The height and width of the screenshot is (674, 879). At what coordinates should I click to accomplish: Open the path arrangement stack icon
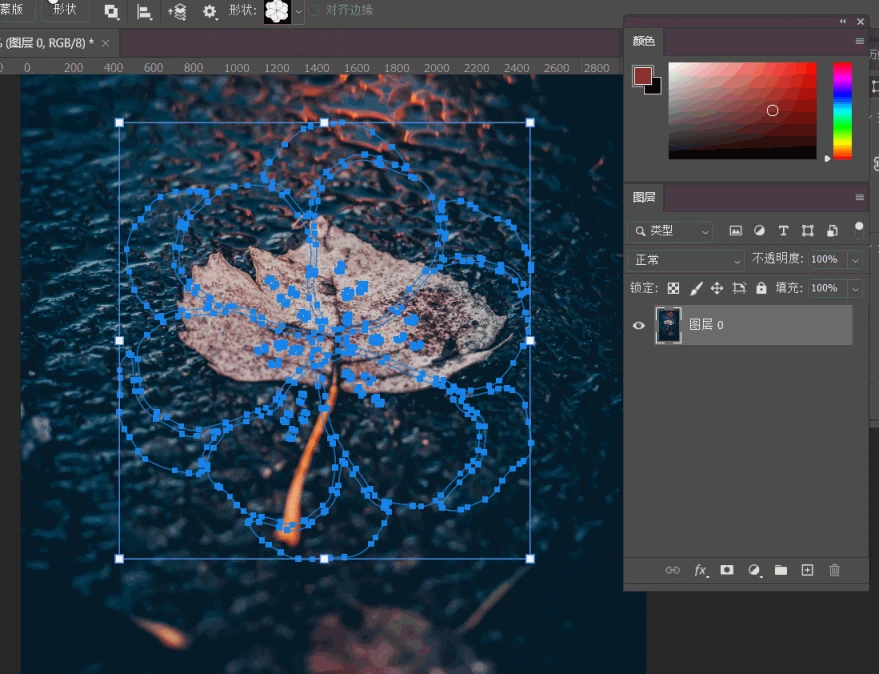click(x=177, y=11)
